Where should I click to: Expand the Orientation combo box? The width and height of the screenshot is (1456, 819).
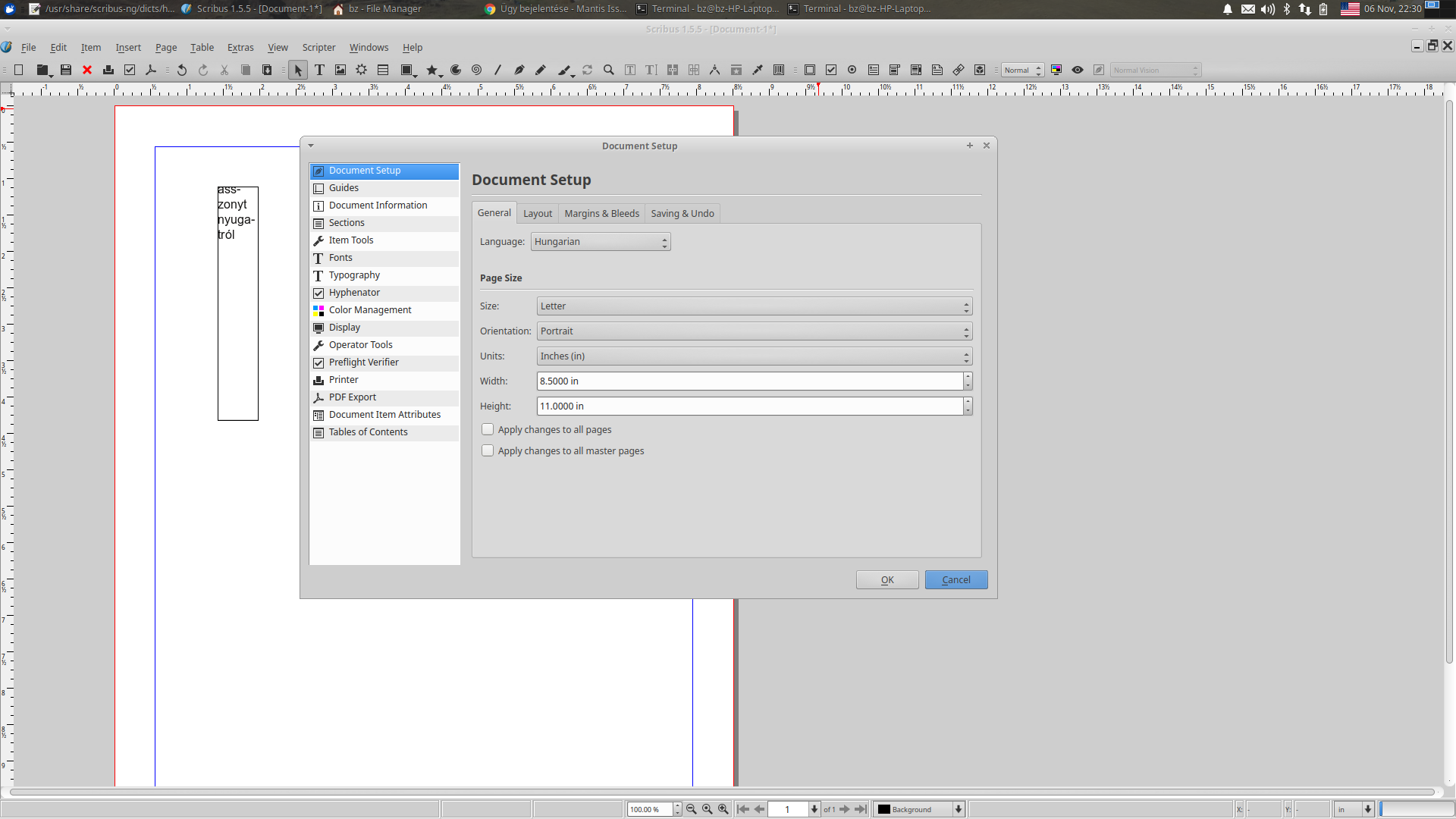click(x=754, y=331)
